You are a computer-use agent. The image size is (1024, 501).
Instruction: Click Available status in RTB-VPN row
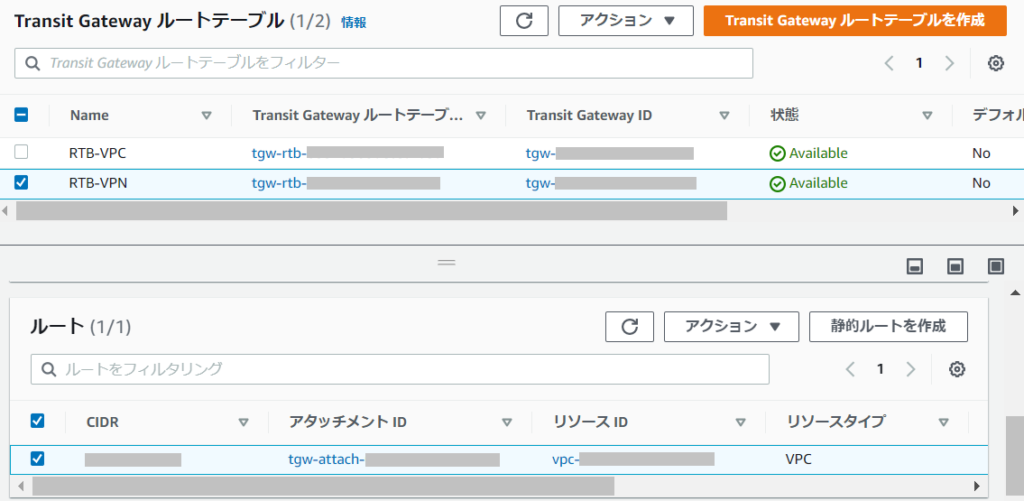click(x=808, y=183)
